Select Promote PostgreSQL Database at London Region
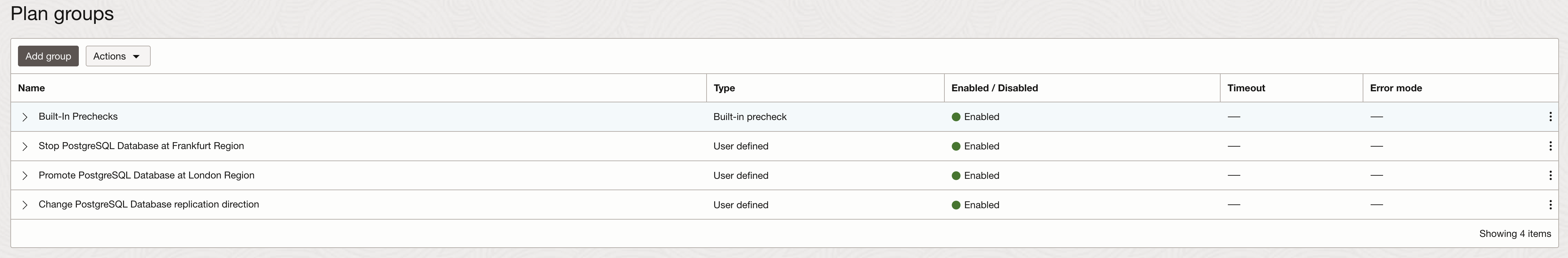Image resolution: width=1568 pixels, height=258 pixels. tap(146, 175)
